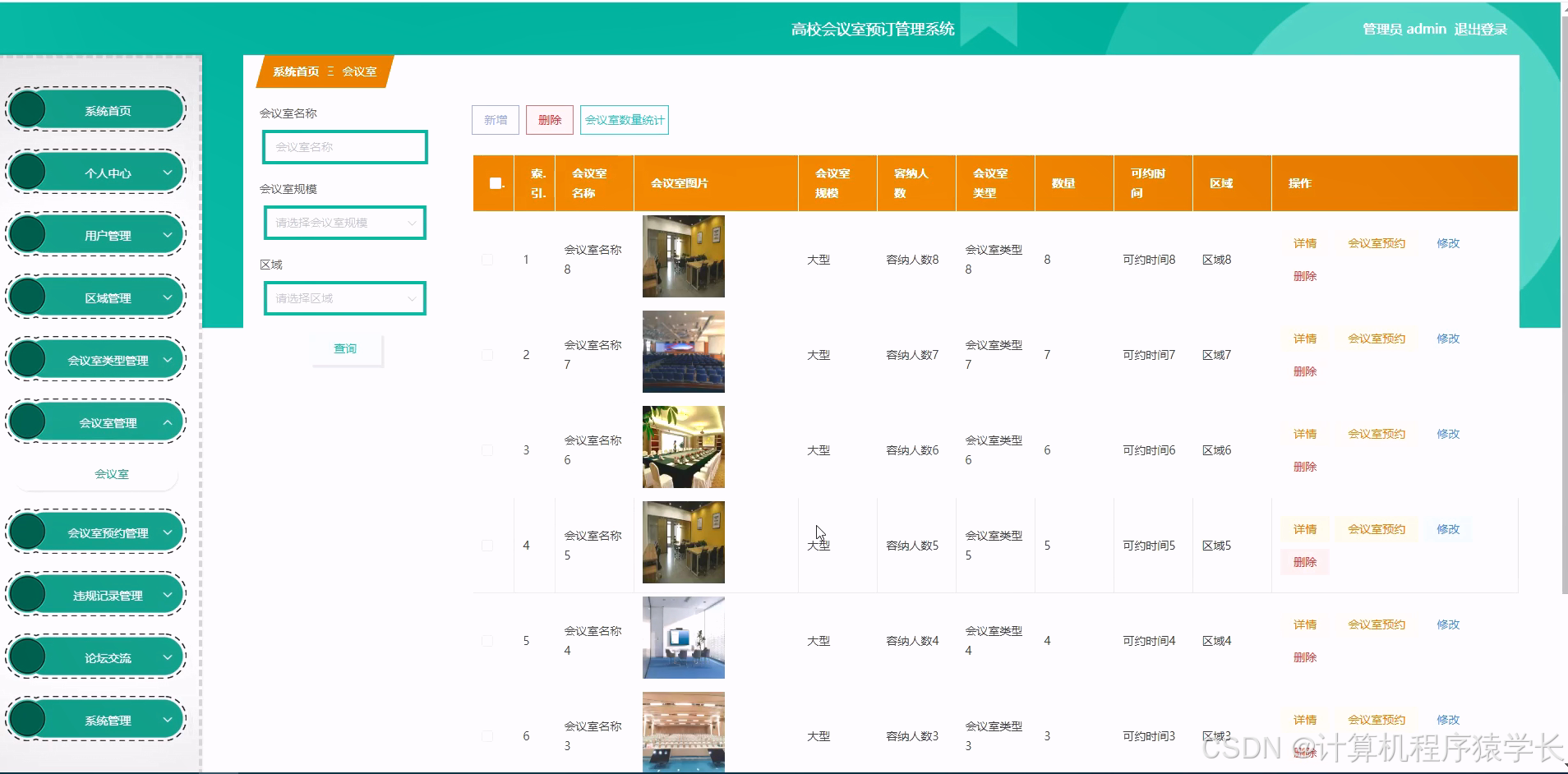Open 会议室数量统计 statistics

pyautogui.click(x=625, y=120)
